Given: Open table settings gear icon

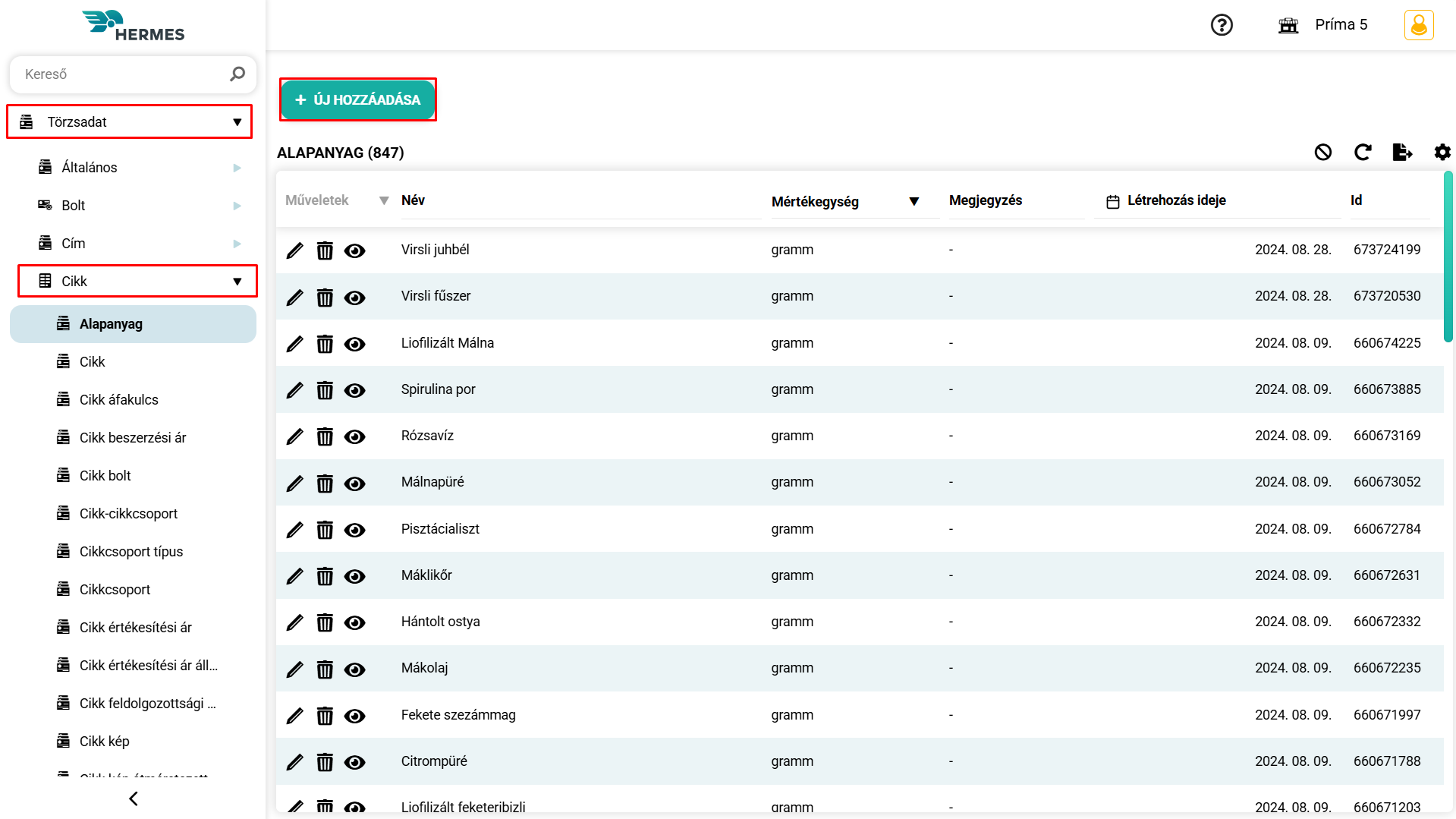Looking at the screenshot, I should click(x=1442, y=153).
